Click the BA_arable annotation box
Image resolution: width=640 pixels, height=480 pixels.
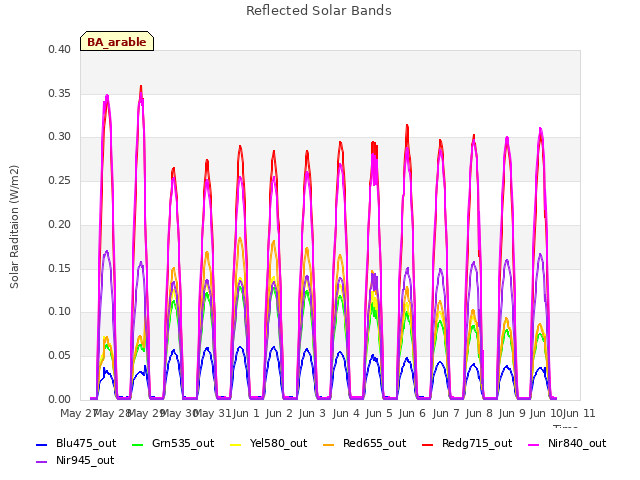[117, 41]
